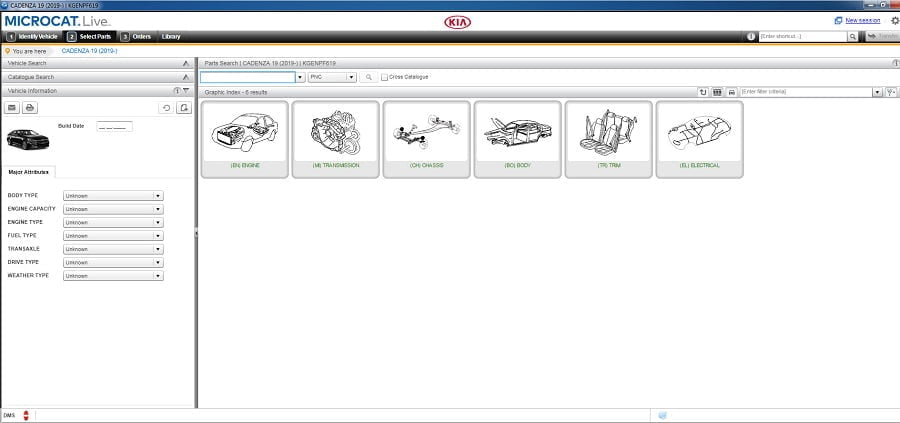The image size is (900, 423).
Task: Click the left panel collapse splitter handle
Action: click(x=196, y=232)
